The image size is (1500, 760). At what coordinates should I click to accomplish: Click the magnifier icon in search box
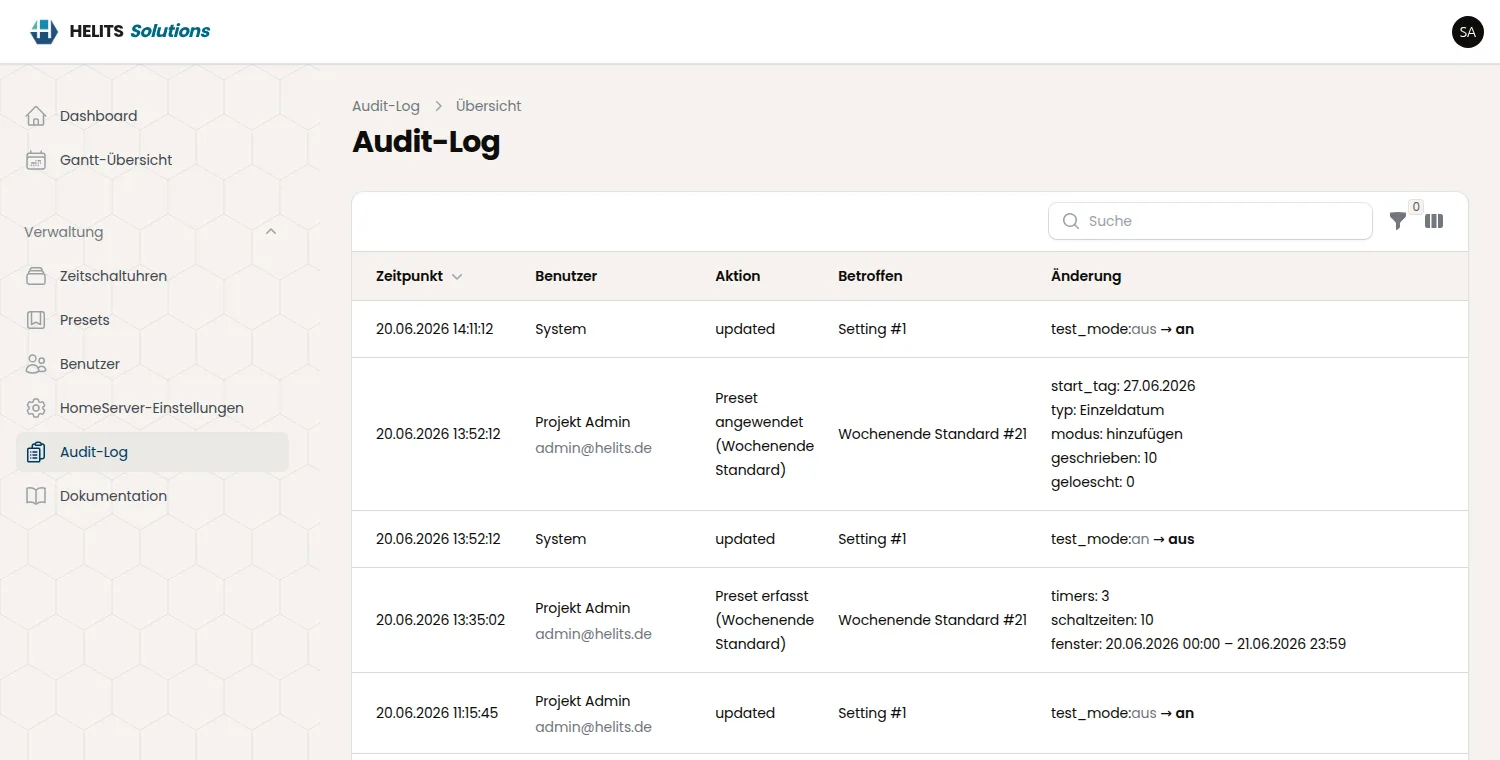click(x=1070, y=221)
